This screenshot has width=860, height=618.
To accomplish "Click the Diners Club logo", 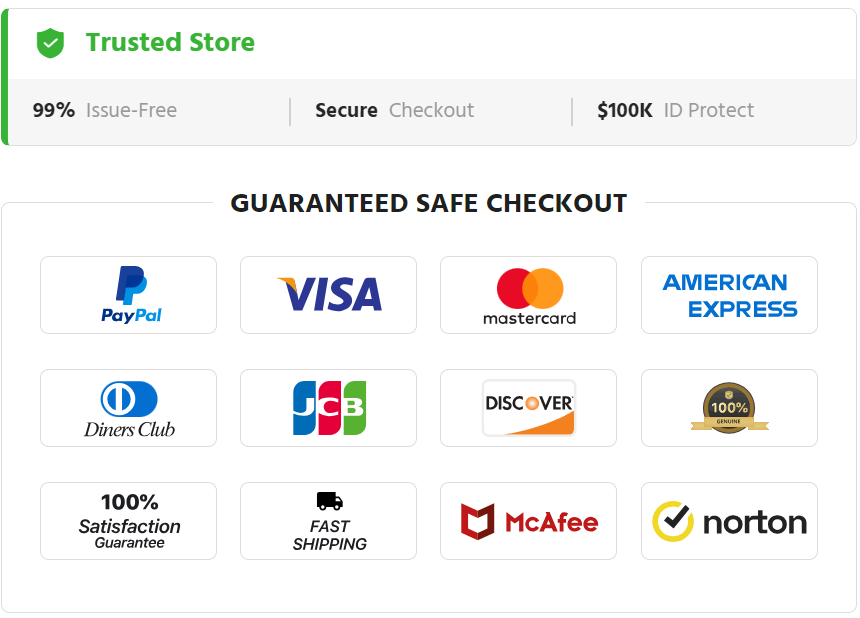I will [128, 408].
